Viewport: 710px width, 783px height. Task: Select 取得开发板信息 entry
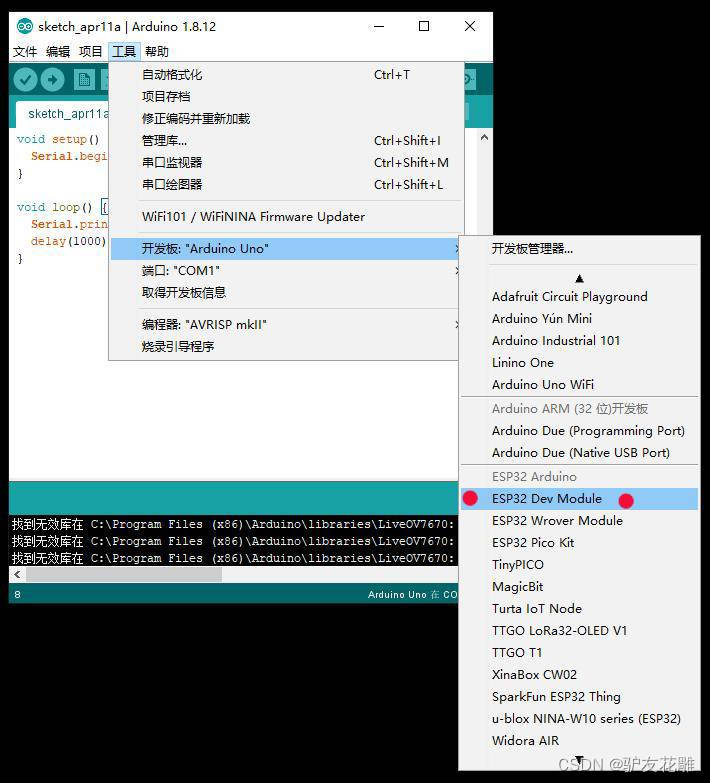(x=286, y=293)
